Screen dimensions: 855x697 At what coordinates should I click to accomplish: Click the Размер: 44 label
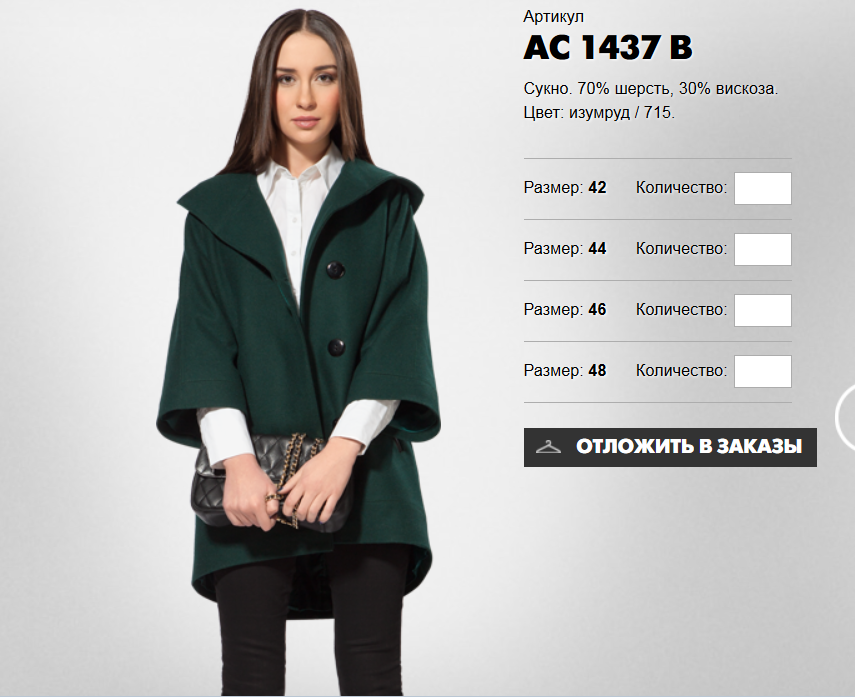pyautogui.click(x=565, y=249)
